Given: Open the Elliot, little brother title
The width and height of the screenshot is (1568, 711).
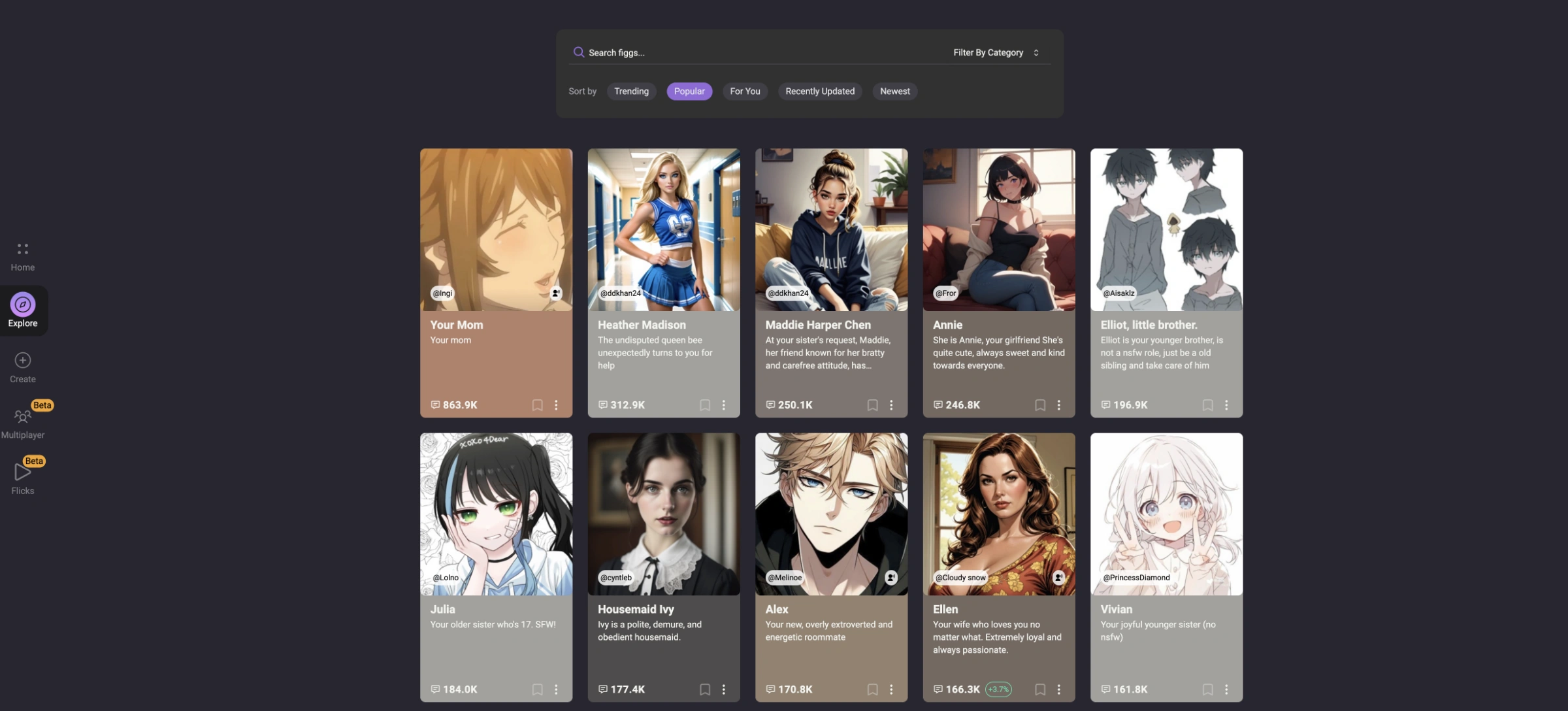Looking at the screenshot, I should pyautogui.click(x=1149, y=325).
